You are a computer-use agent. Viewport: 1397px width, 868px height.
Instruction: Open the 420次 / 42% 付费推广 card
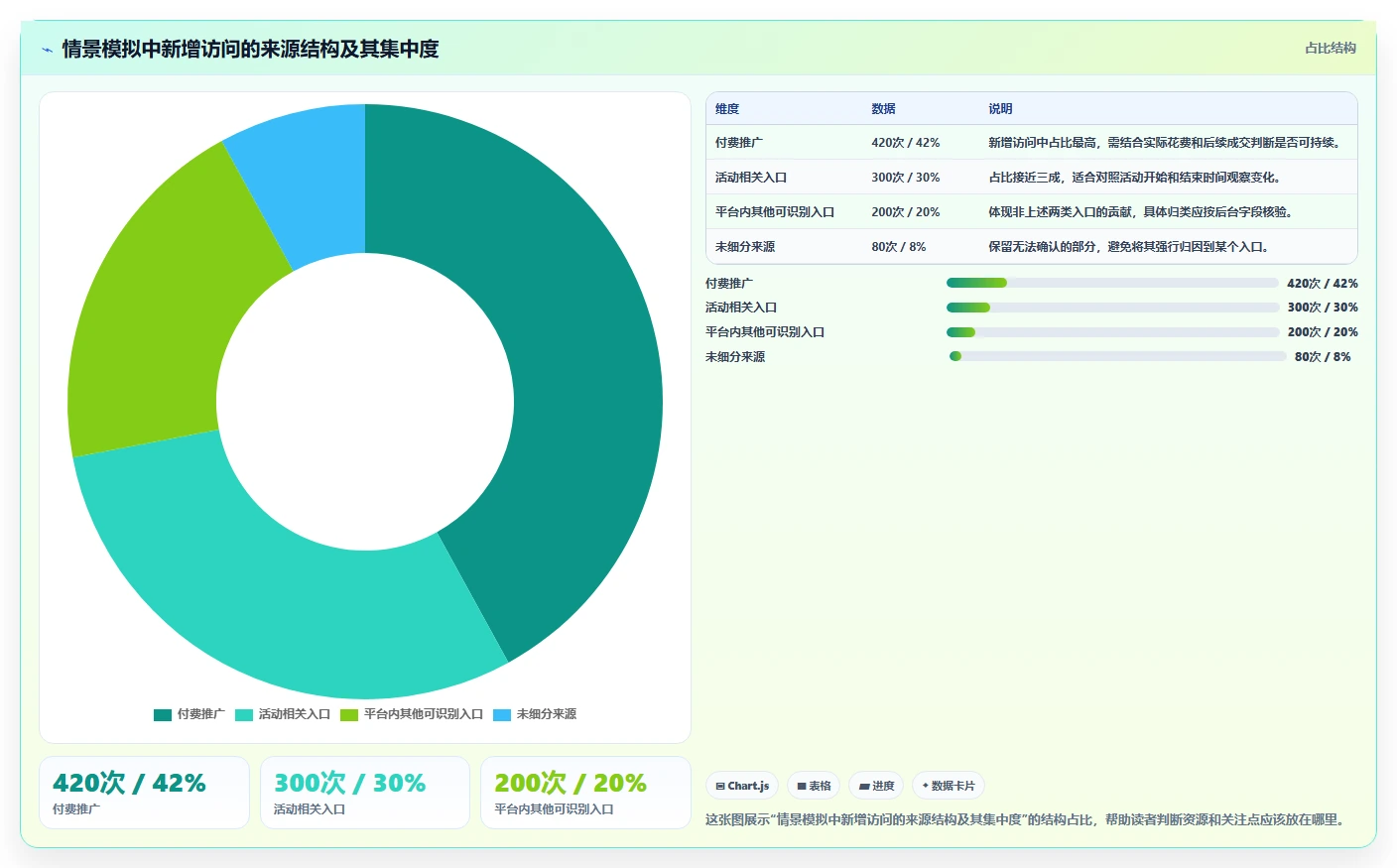click(144, 793)
